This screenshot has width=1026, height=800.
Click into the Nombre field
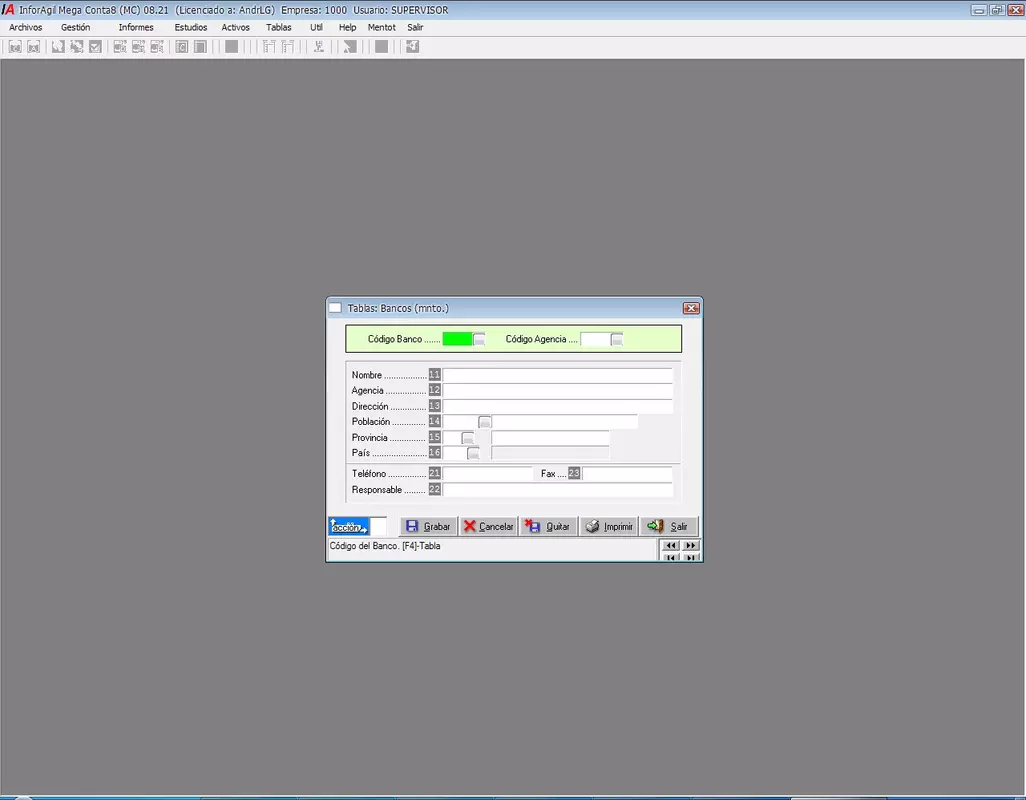click(557, 375)
